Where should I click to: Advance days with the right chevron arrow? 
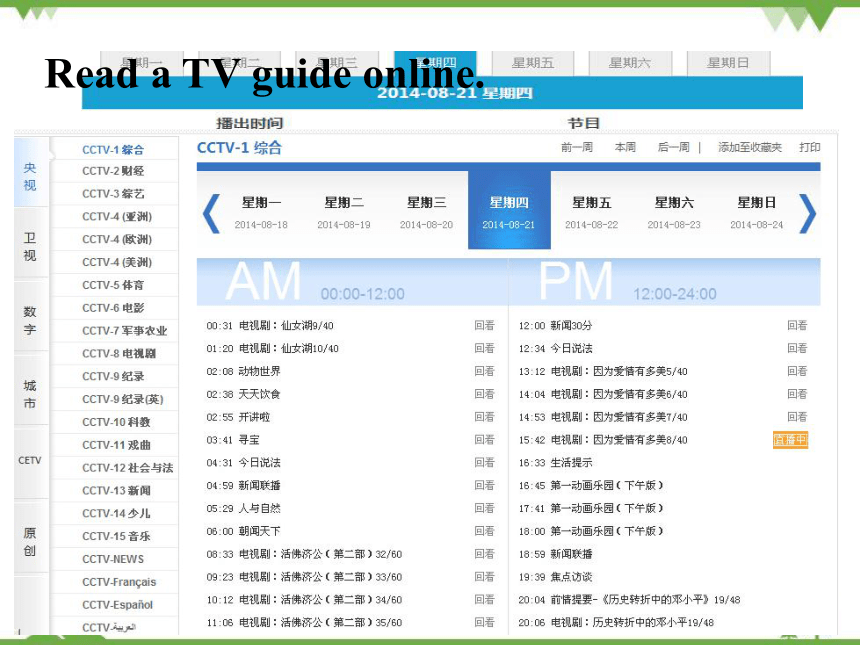pyautogui.click(x=807, y=214)
